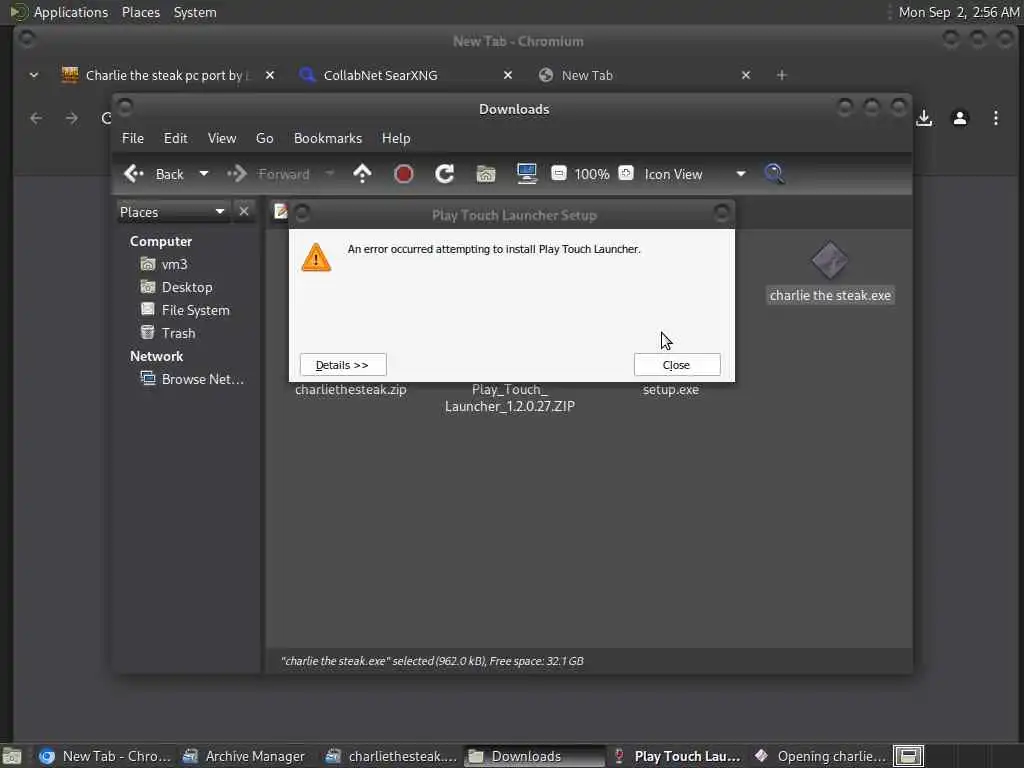This screenshot has height=768, width=1024.
Task: Click the Details >> button
Action: pos(343,364)
